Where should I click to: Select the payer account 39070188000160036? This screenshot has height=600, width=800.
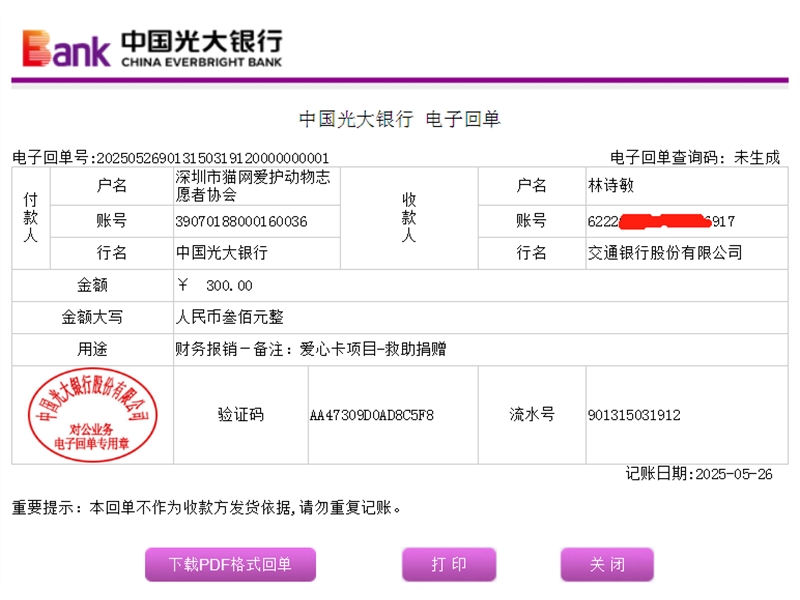point(241,221)
